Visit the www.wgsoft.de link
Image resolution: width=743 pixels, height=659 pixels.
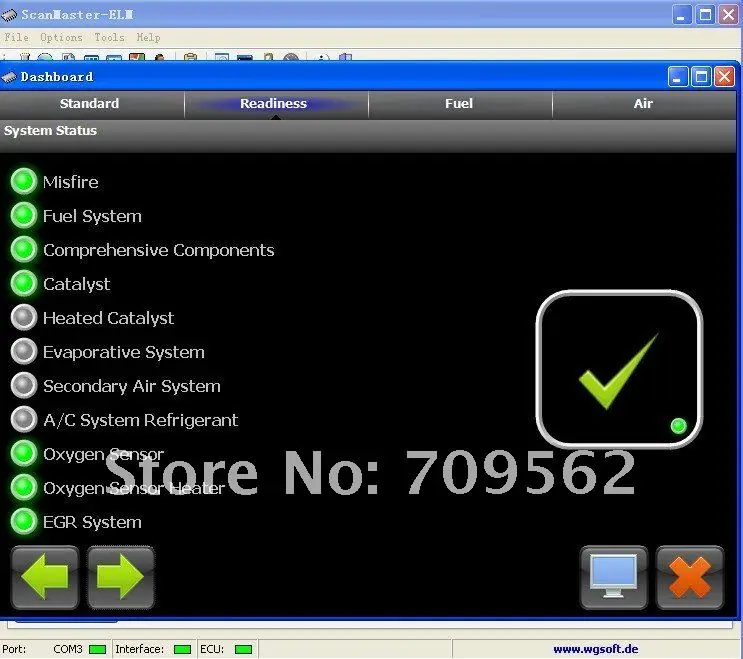[x=596, y=649]
